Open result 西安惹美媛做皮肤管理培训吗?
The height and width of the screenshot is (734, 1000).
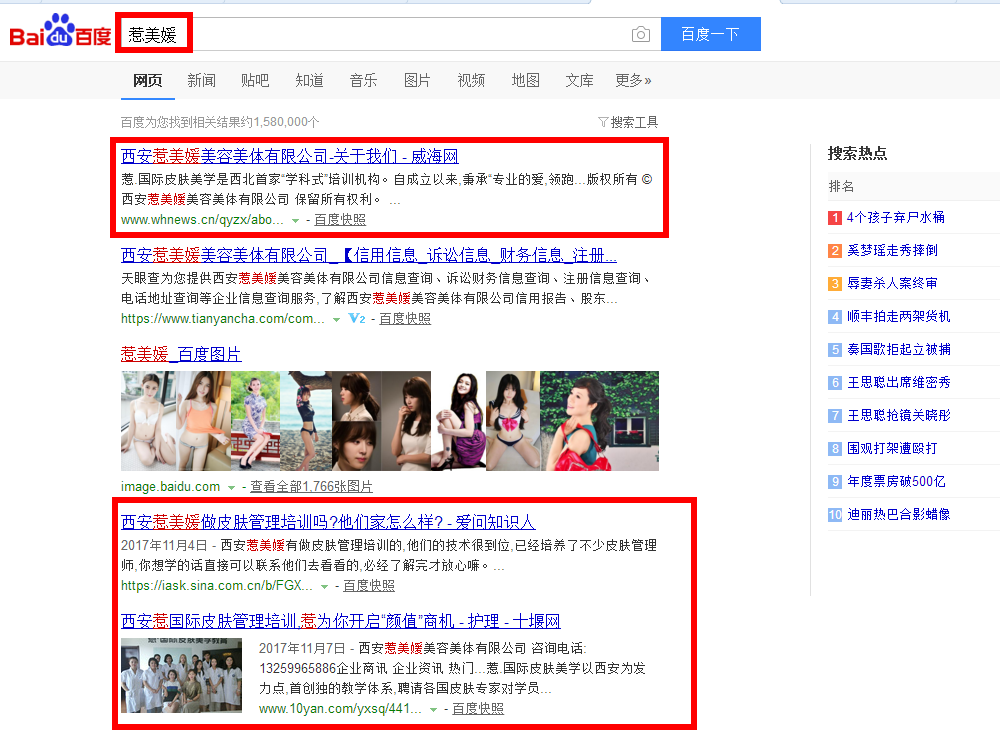pyautogui.click(x=328, y=522)
